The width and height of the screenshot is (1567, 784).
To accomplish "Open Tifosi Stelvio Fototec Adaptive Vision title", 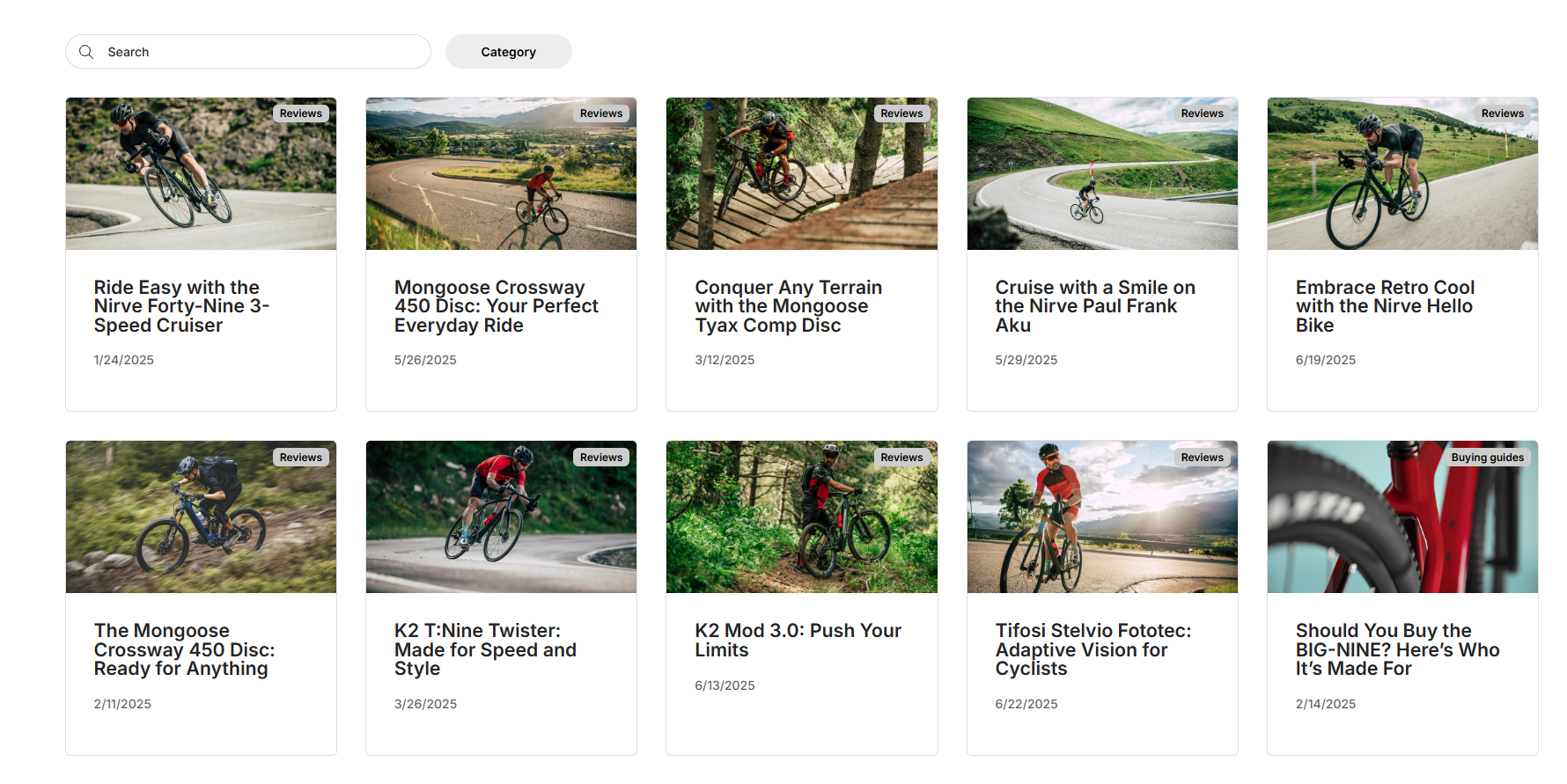I will point(1093,649).
